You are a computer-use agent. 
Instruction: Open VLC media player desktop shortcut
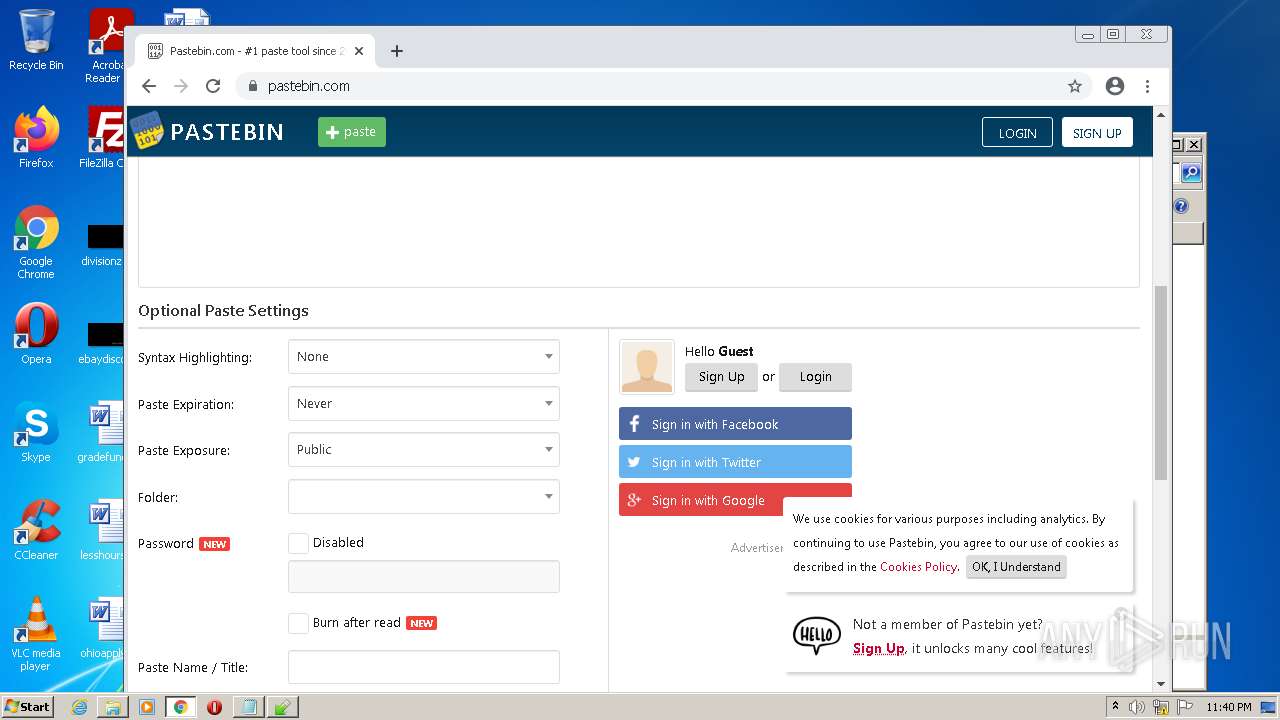[36, 633]
